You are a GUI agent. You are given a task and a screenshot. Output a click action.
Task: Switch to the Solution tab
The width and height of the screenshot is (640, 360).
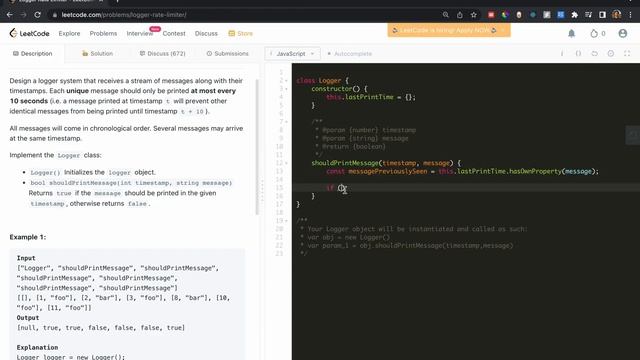(x=97, y=53)
